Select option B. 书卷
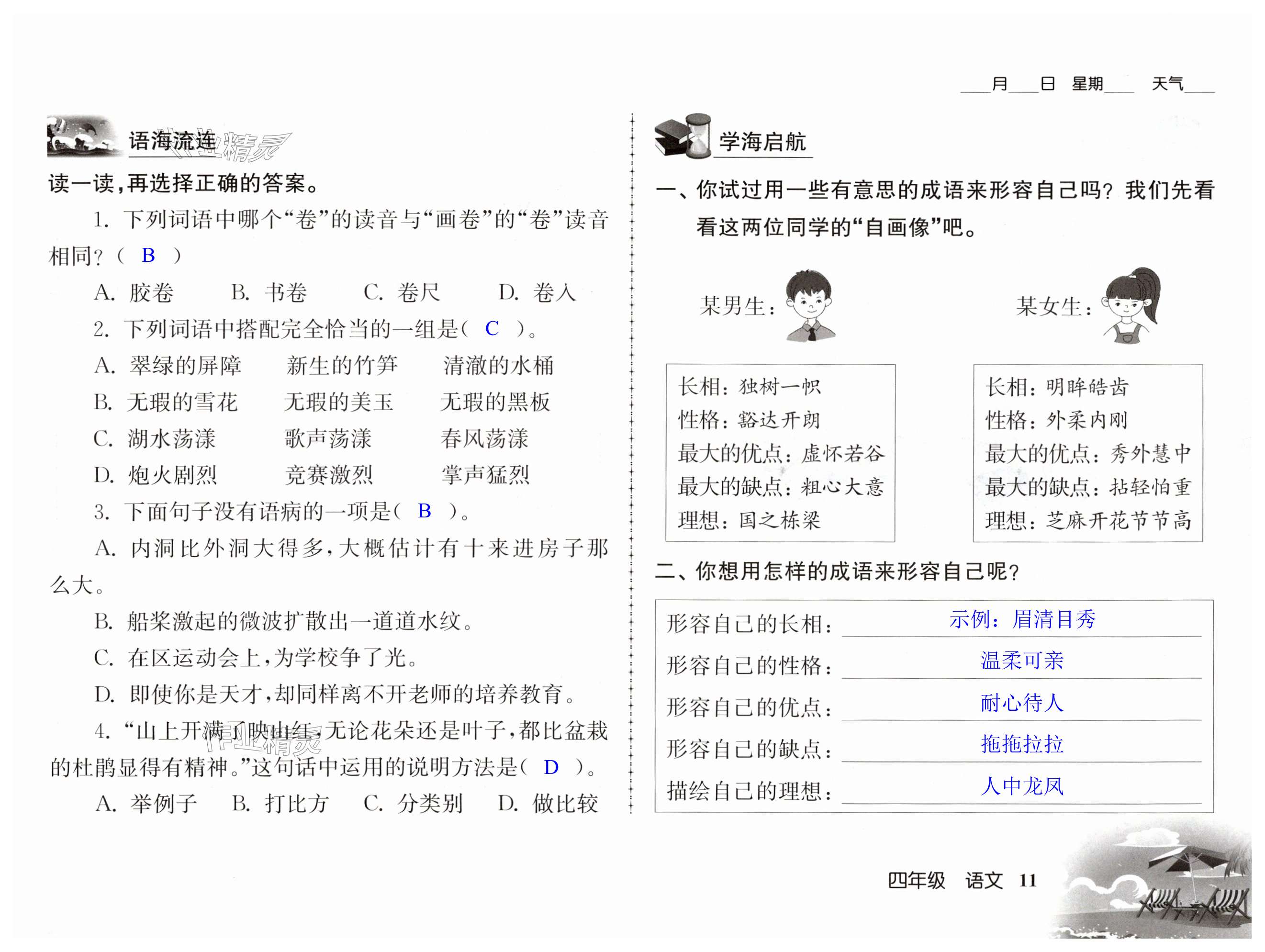Image resolution: width=1265 pixels, height=952 pixels. pos(269,293)
